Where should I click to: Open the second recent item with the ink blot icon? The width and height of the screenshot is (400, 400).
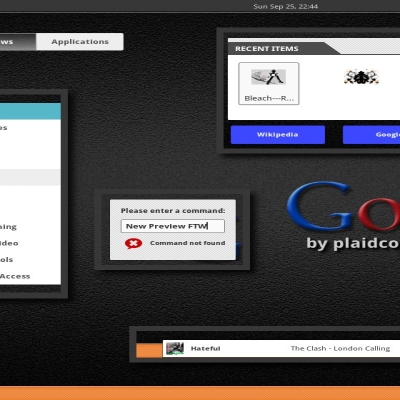pos(361,77)
